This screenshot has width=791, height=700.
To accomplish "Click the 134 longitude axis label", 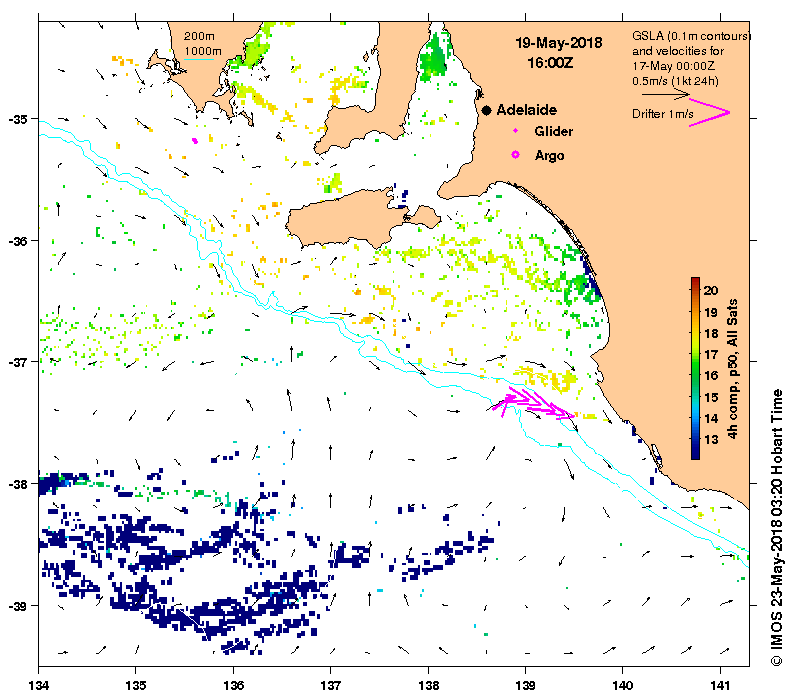I will [x=39, y=685].
